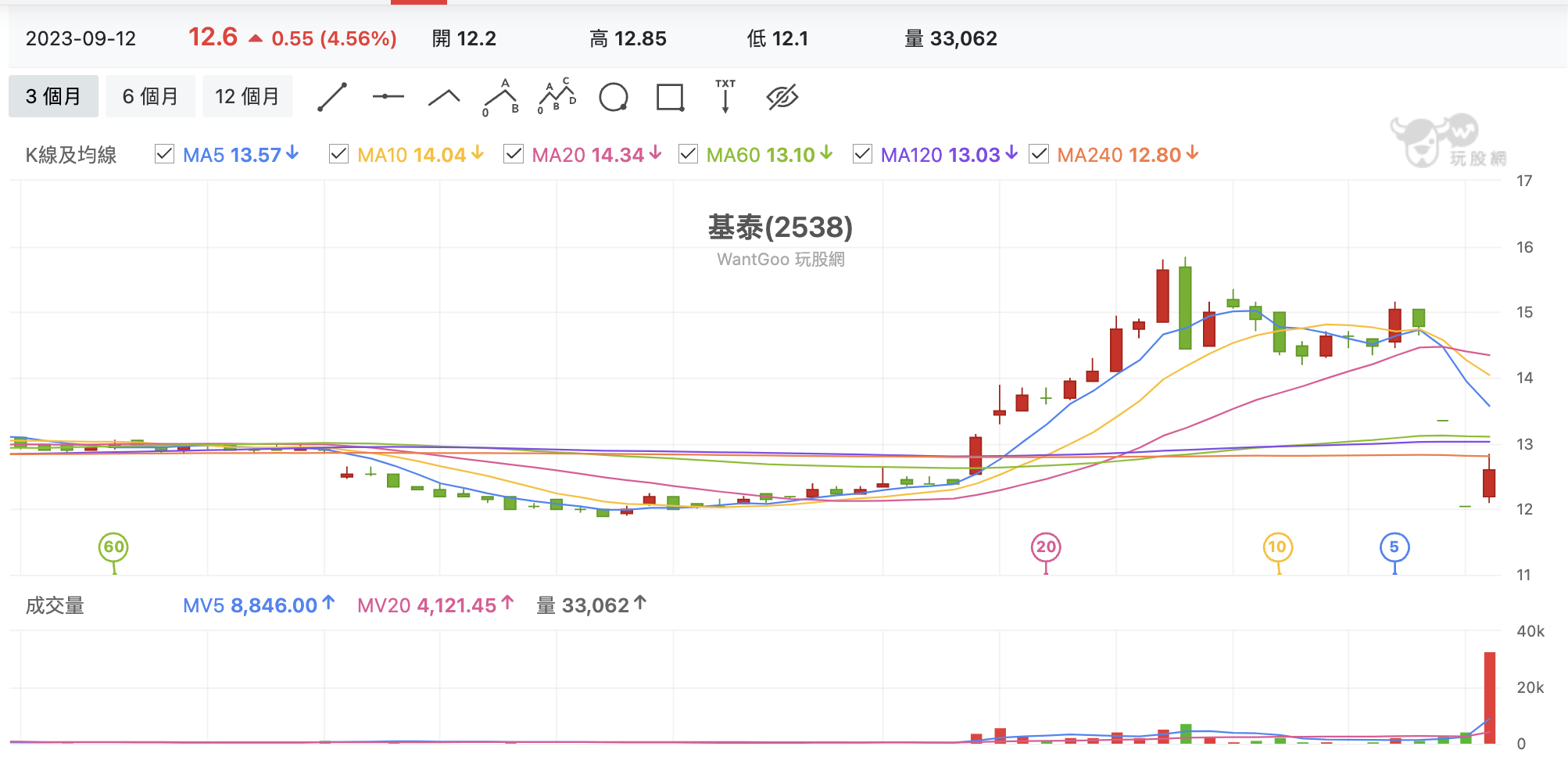This screenshot has width=1568, height=757.
Task: Uncheck the MA20 moving average checkbox
Action: coord(514,154)
